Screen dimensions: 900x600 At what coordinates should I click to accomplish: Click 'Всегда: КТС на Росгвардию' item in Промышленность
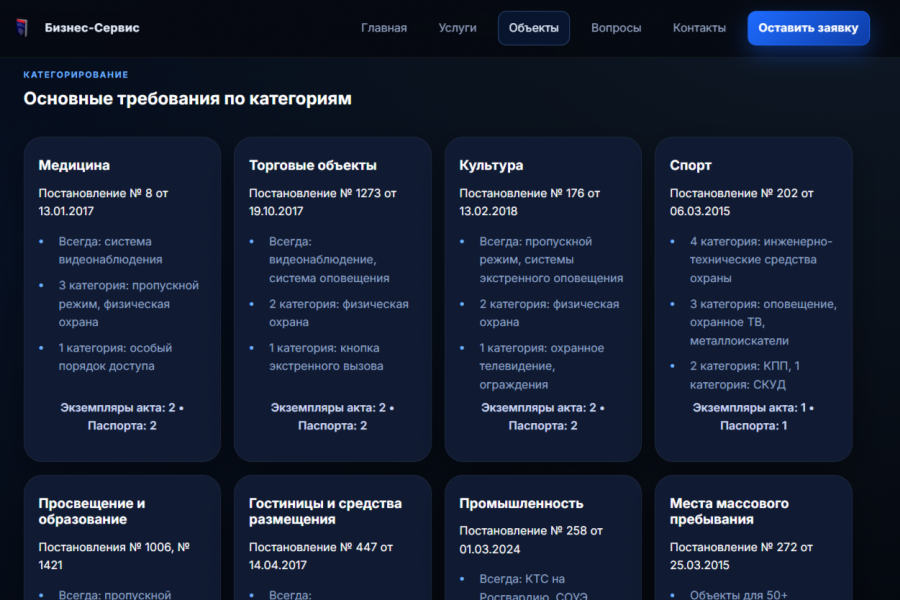[x=533, y=588]
